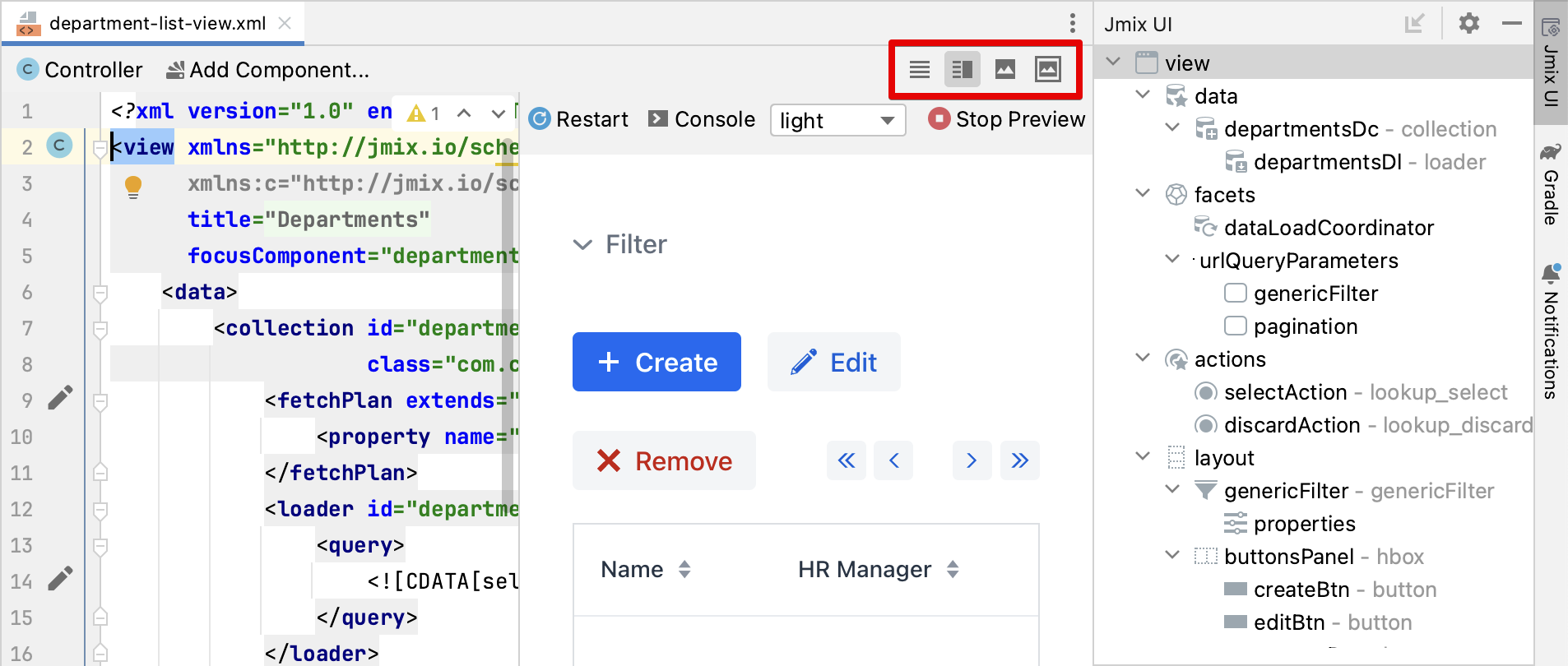This screenshot has height=666, width=1568.
Task: Check the pagination checkbox
Action: point(1235,326)
